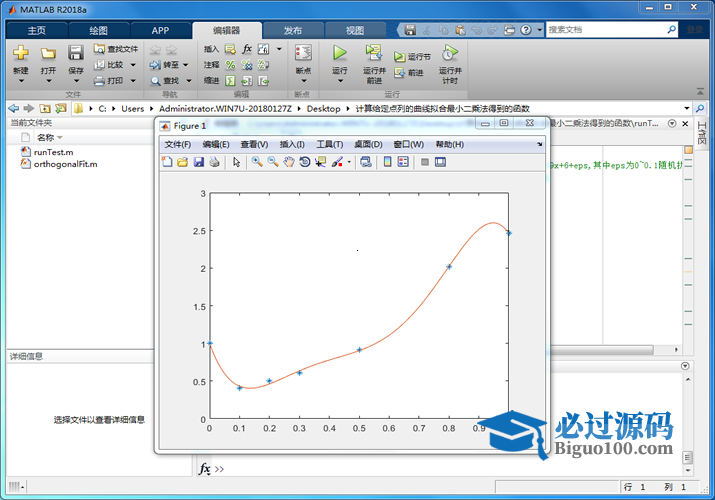Click the back arrow in the address bar
This screenshot has height=500, width=715.
(x=14, y=108)
